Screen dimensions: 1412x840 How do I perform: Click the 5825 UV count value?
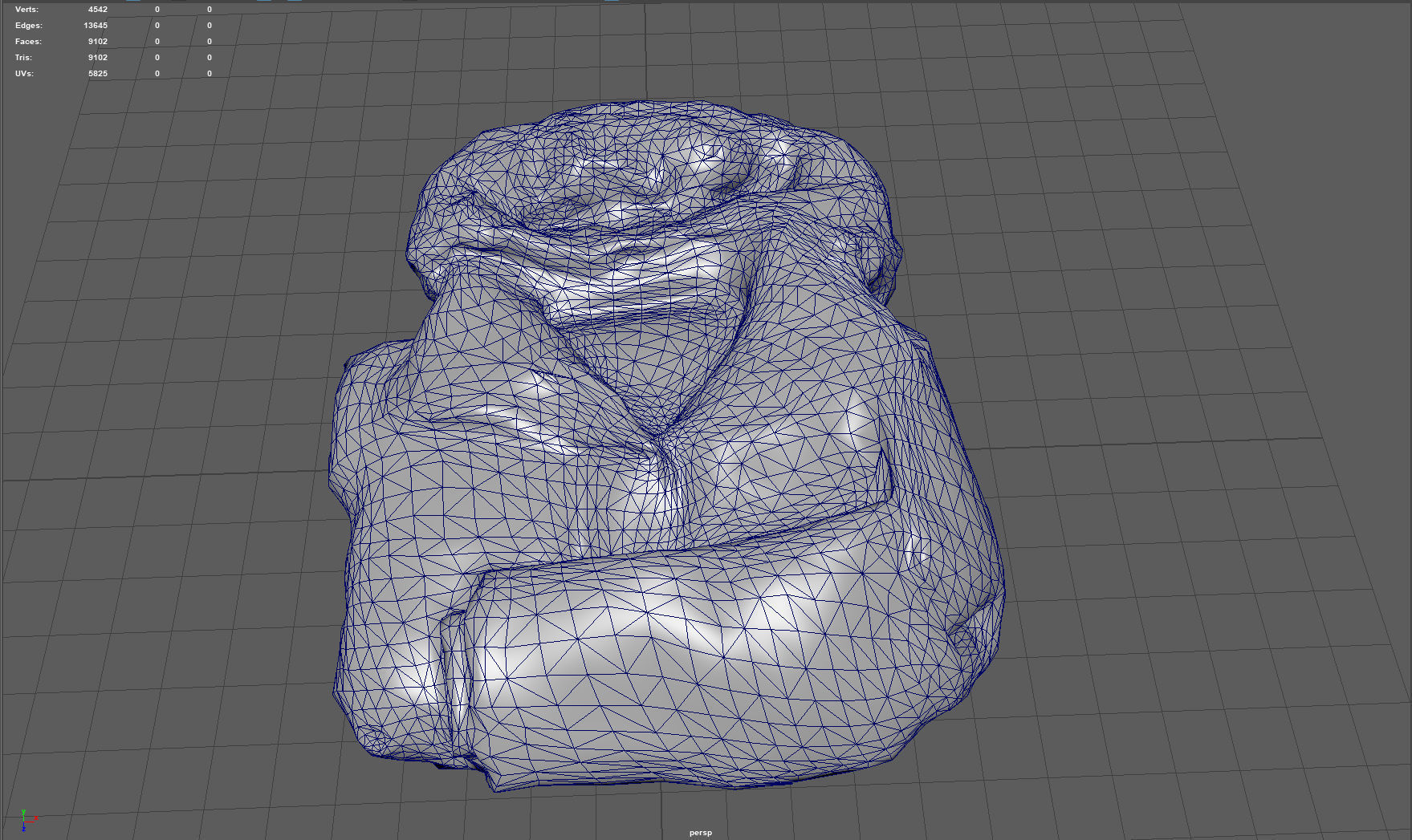[98, 74]
